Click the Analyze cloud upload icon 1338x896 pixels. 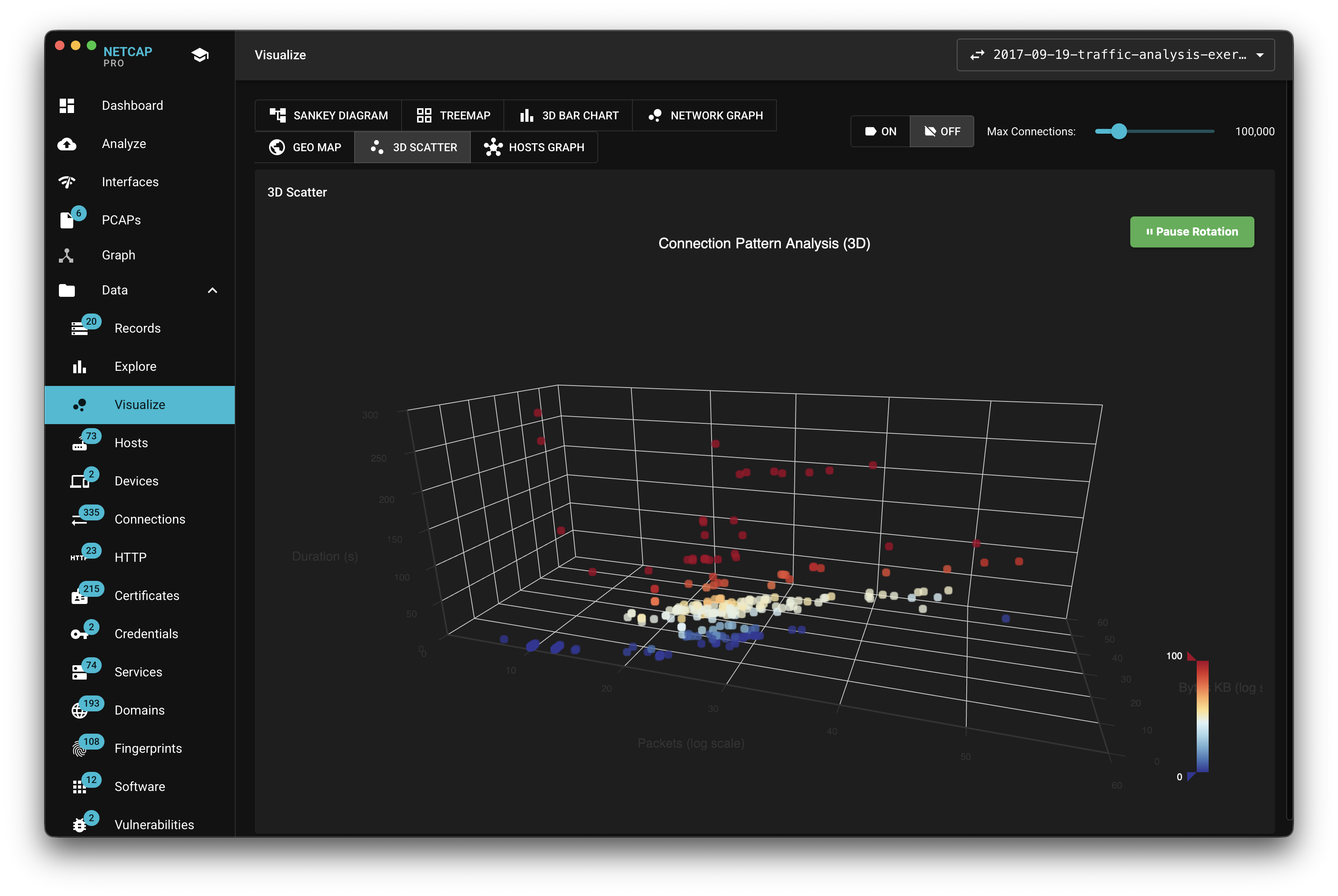click(67, 144)
